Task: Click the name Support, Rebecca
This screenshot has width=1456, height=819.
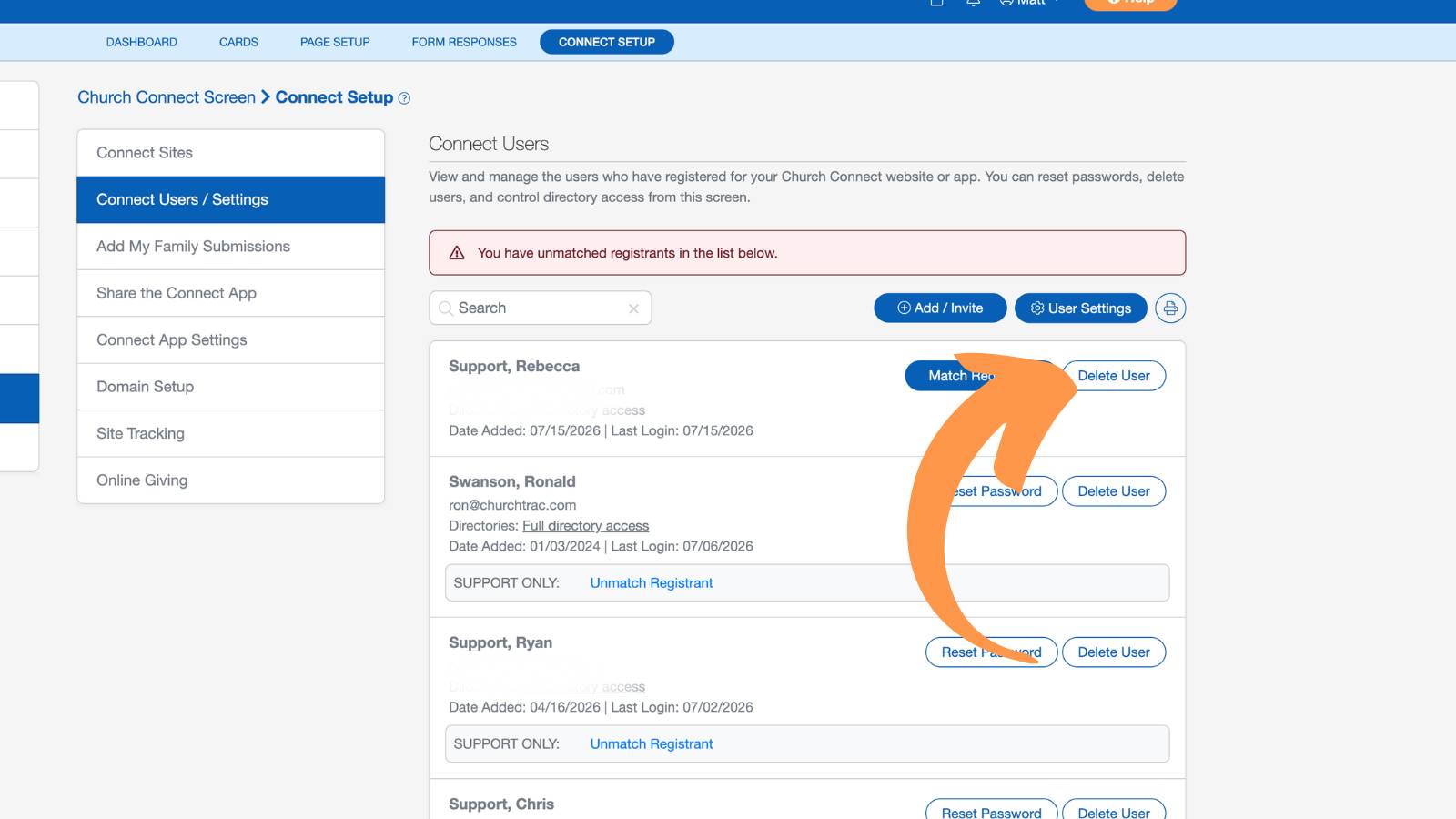Action: pos(514,366)
